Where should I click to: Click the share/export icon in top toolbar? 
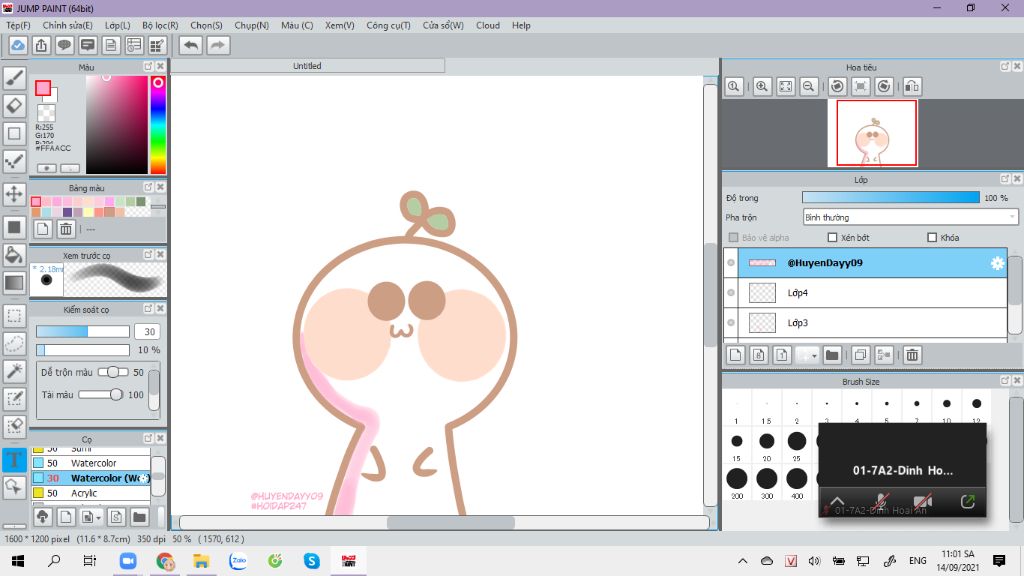[x=41, y=45]
